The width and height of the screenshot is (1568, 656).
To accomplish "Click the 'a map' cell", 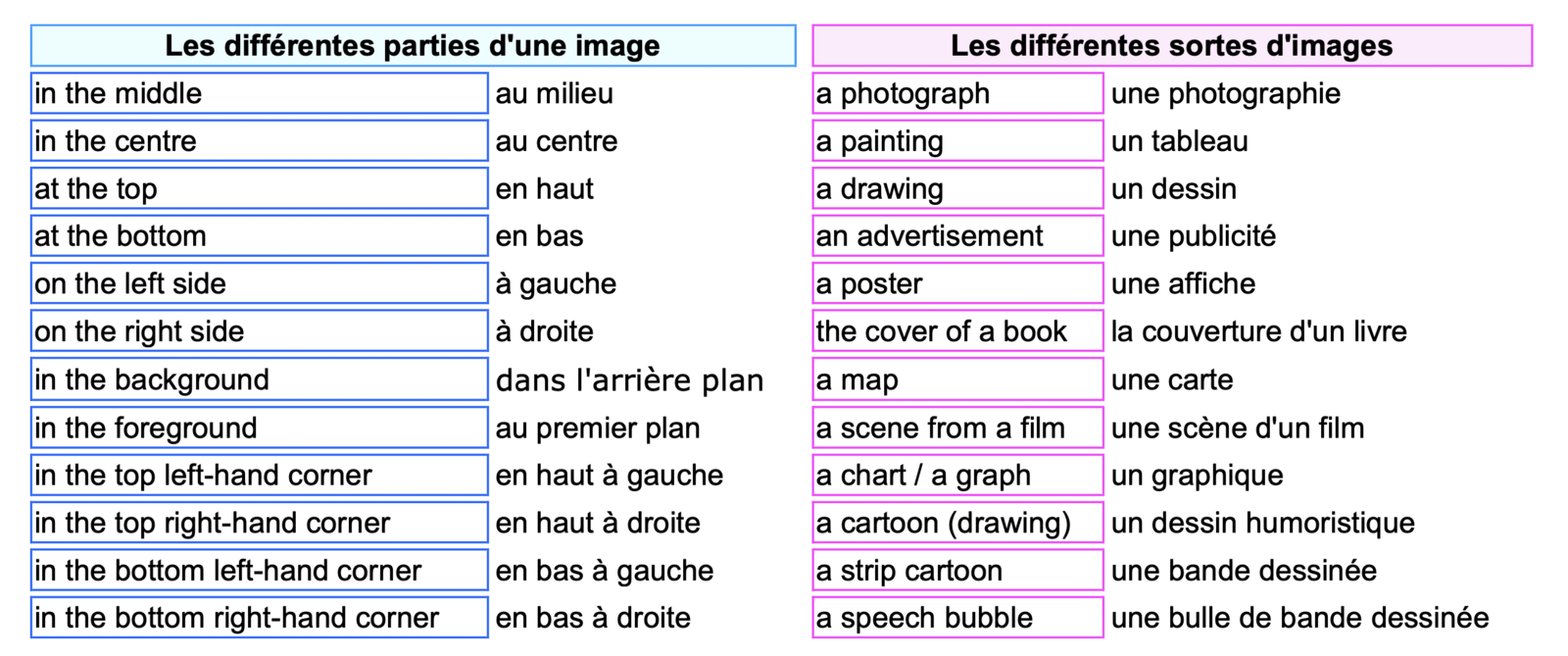I will tap(958, 379).
